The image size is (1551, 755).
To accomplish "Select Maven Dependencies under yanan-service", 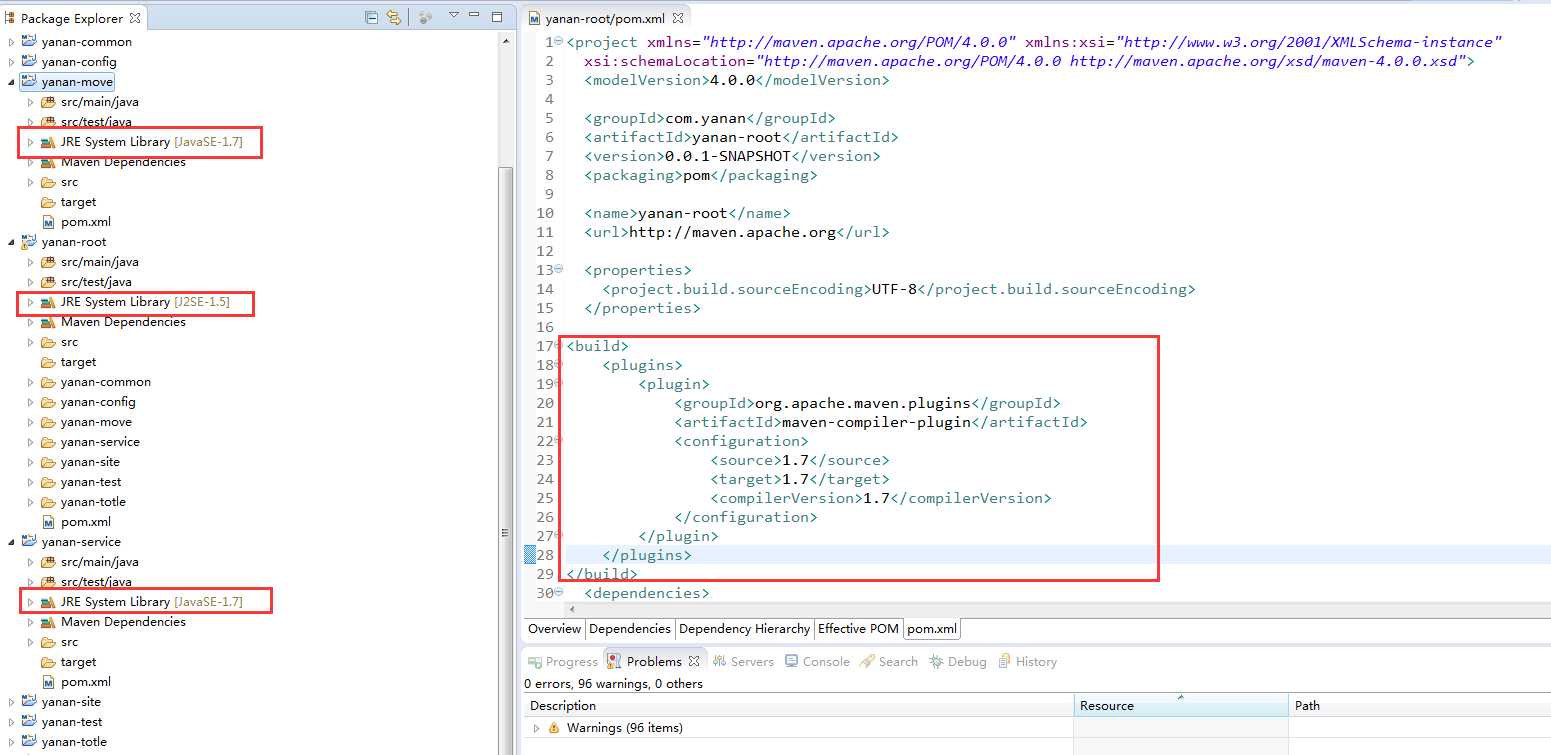I will tap(123, 622).
